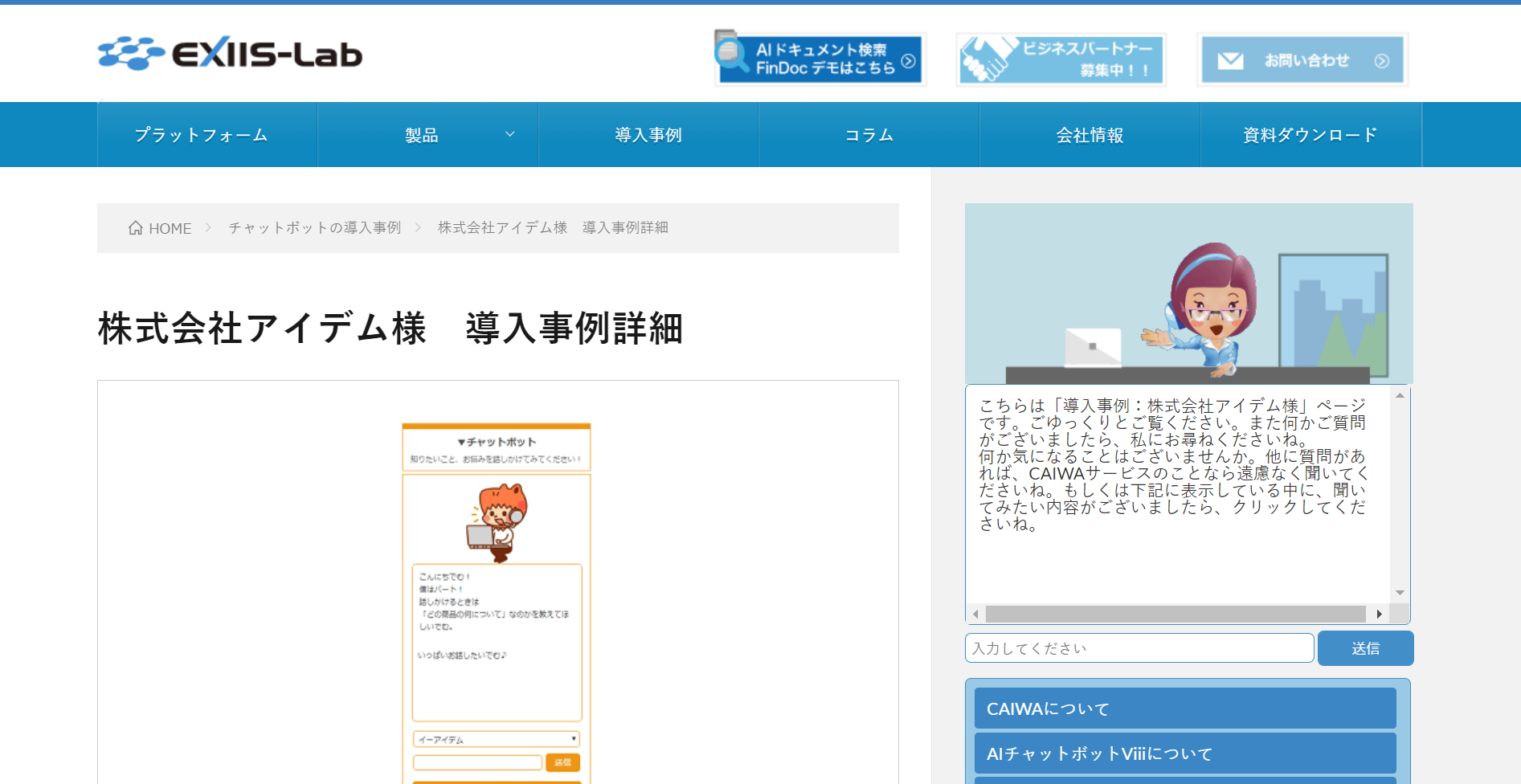1521x784 pixels.
Task: Open the 資料ダウンロード menu item
Action: [1310, 135]
